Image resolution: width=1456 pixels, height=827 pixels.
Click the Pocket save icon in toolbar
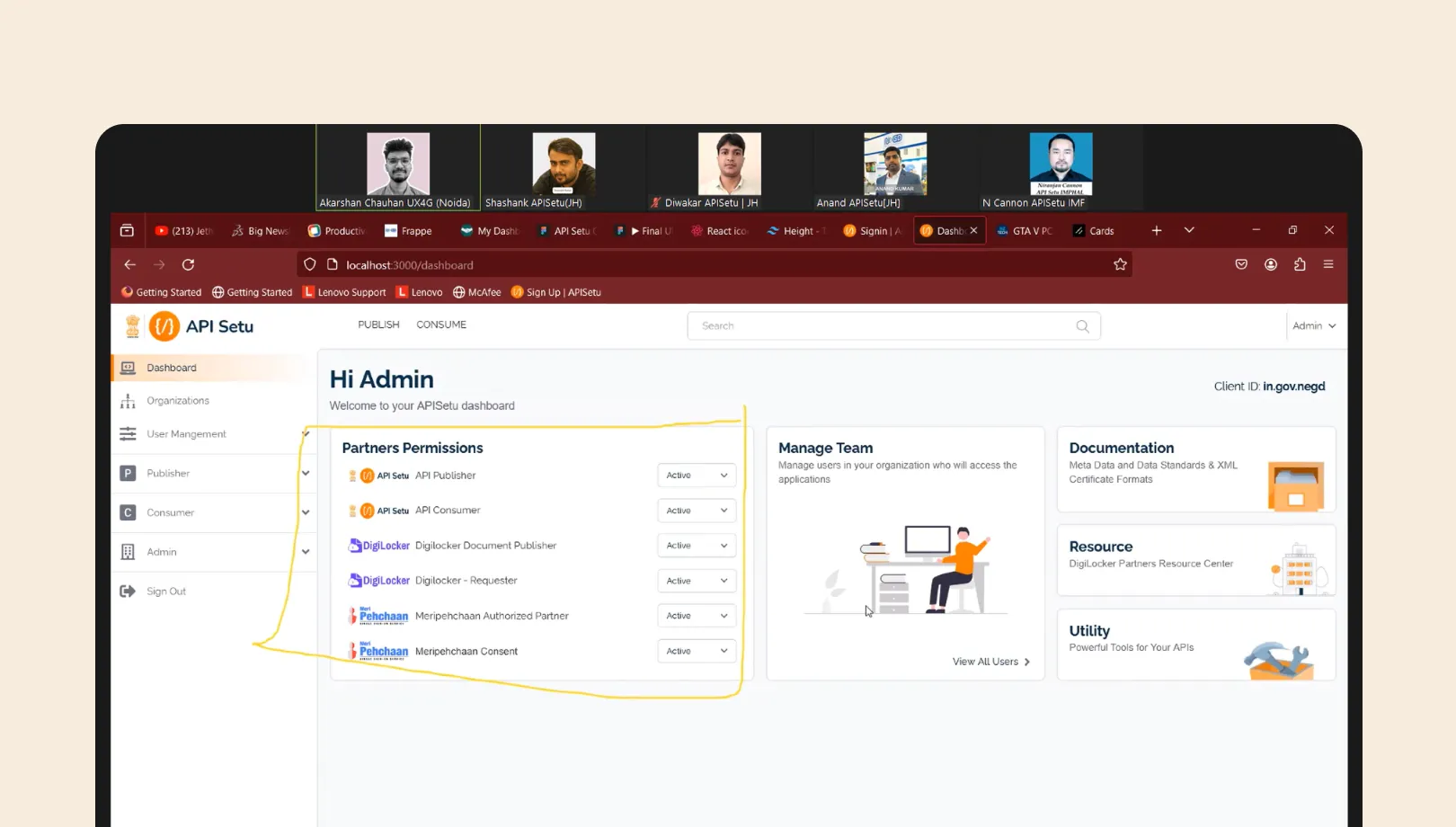tap(1241, 264)
